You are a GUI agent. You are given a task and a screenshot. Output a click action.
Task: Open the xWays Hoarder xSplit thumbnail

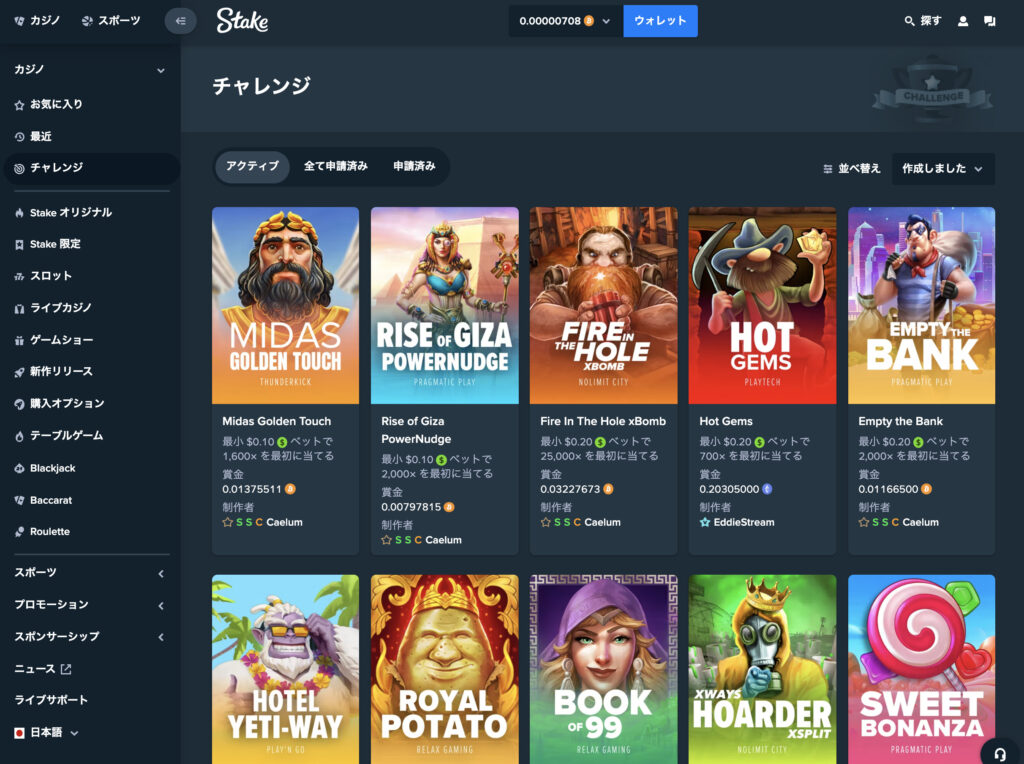point(762,669)
